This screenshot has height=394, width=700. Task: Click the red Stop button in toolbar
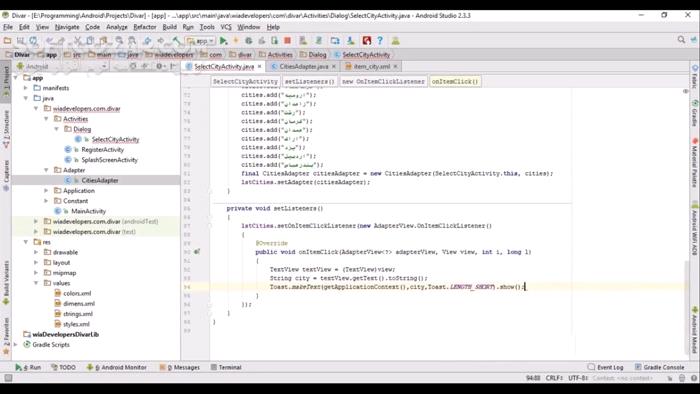(x=288, y=41)
